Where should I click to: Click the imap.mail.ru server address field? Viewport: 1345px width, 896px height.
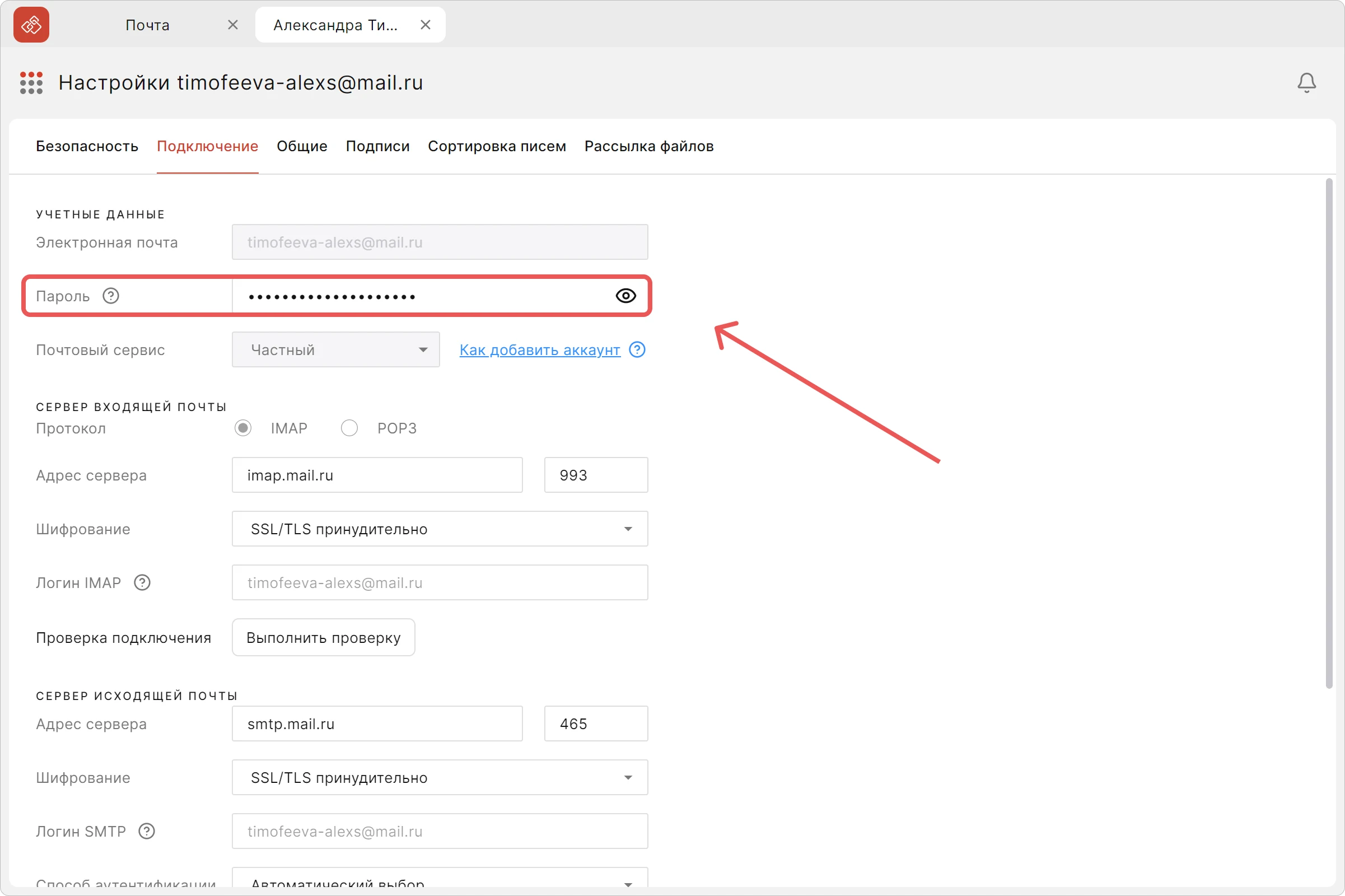tap(377, 475)
